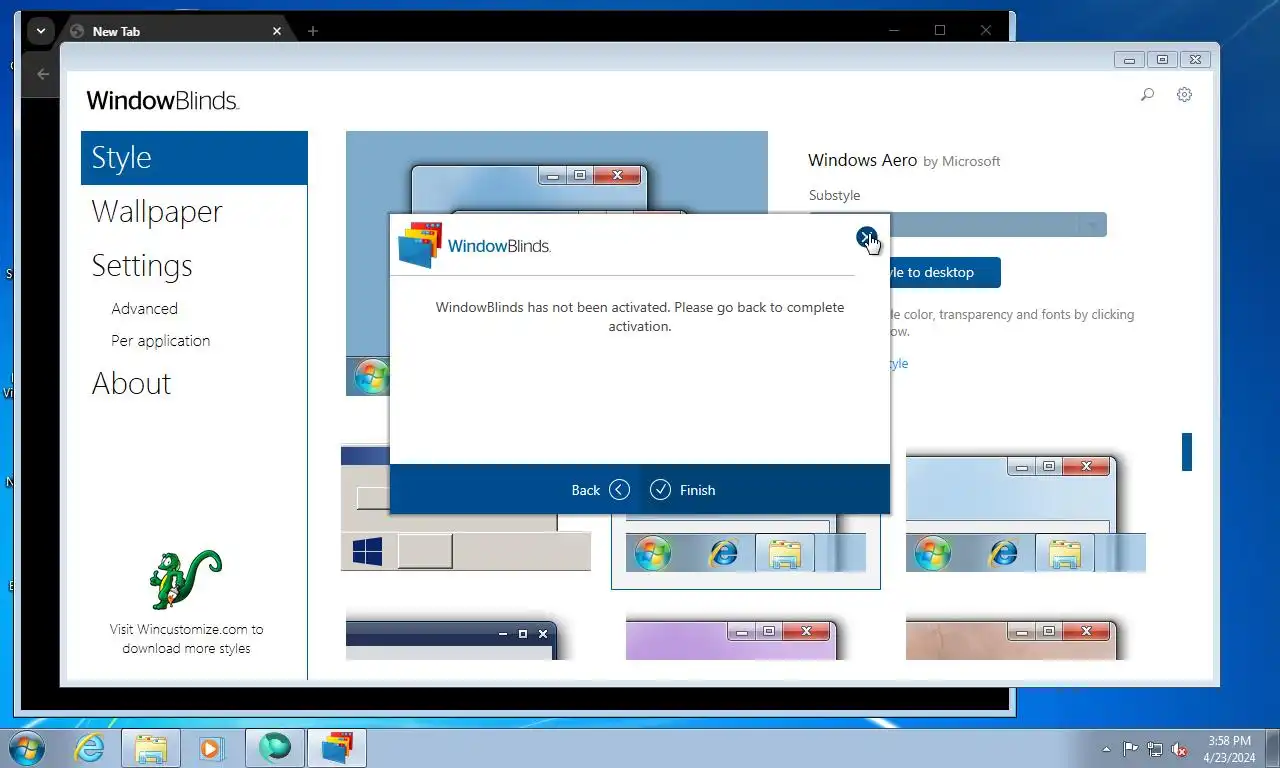Select the light blue style thumbnail on the right
This screenshot has height=768, width=1280.
point(1026,512)
